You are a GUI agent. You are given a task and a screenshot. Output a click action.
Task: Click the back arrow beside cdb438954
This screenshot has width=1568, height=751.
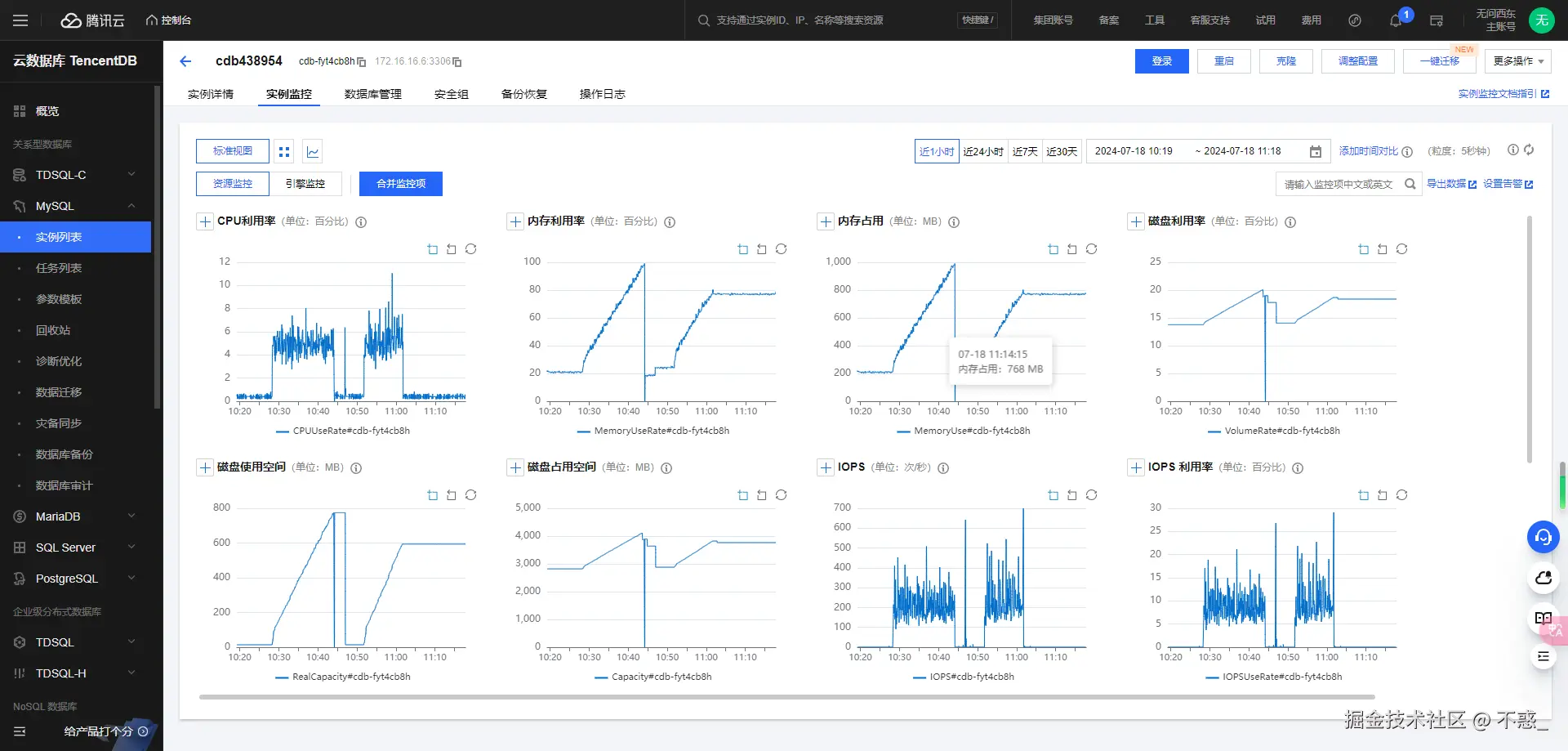185,61
